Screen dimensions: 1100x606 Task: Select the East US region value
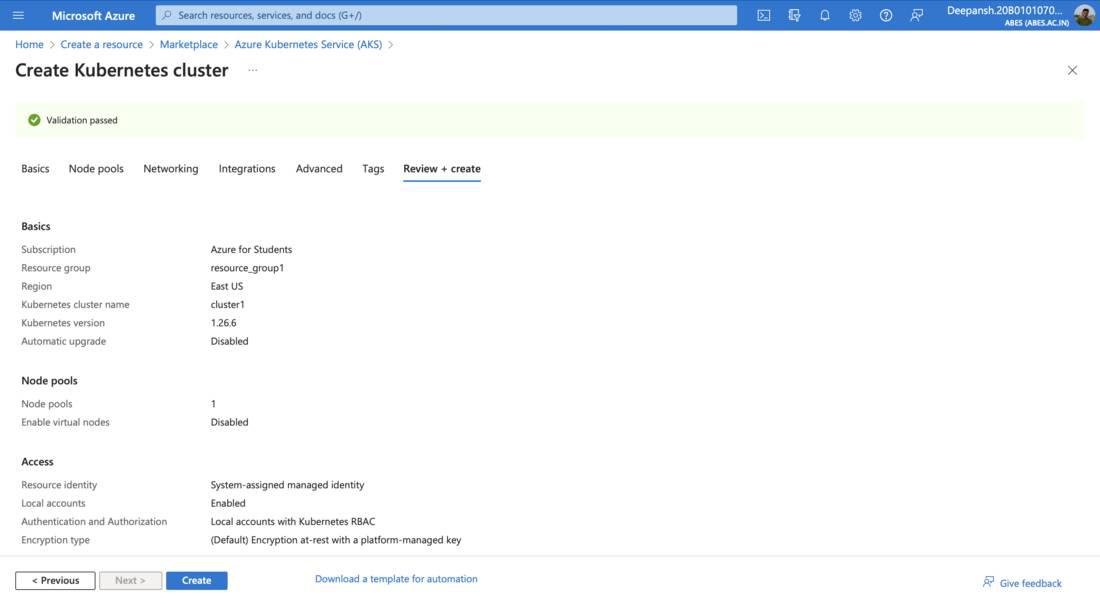(227, 285)
